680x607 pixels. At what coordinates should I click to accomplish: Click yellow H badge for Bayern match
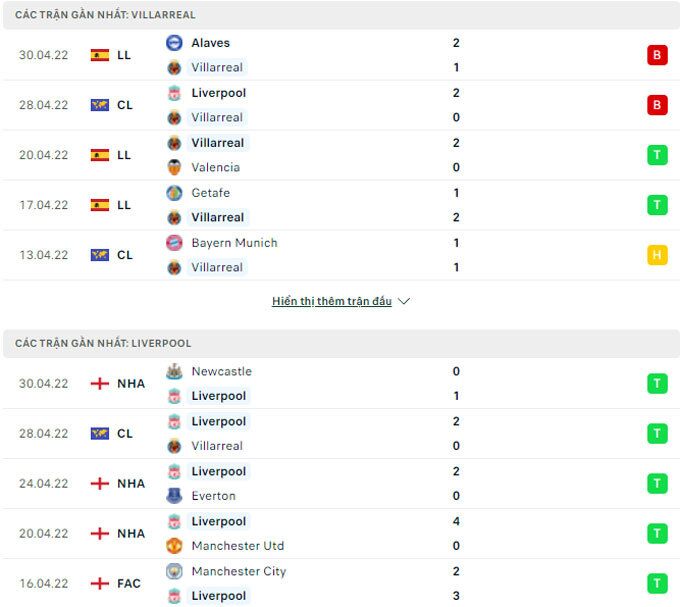click(657, 255)
